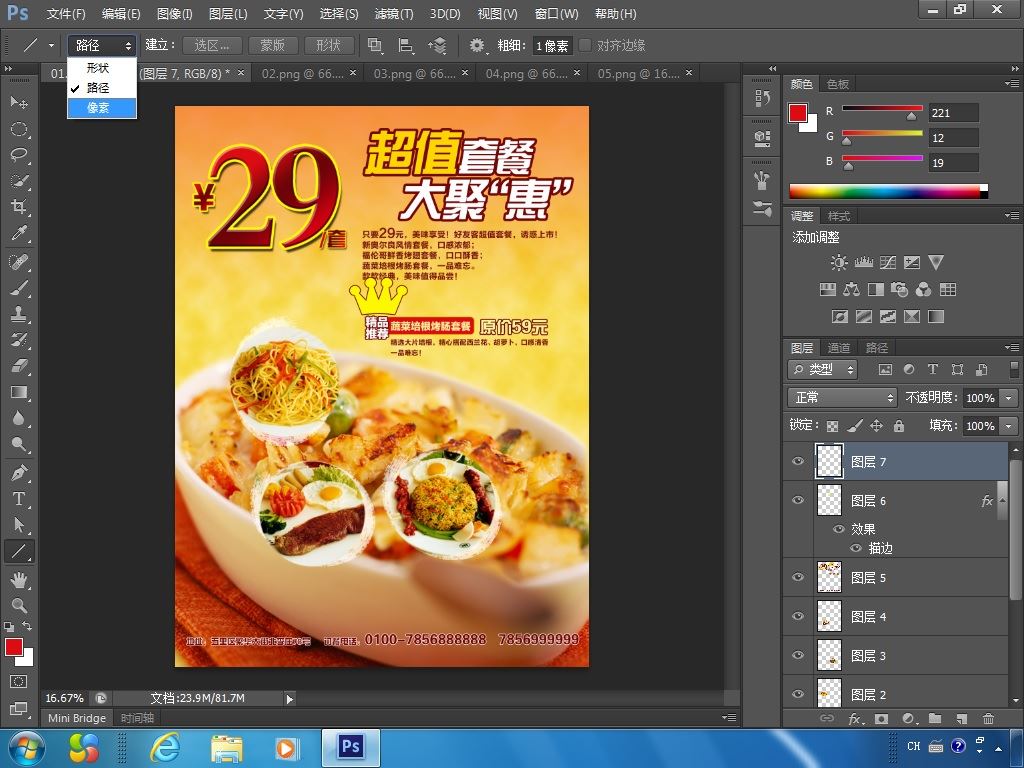
Task: Select the Path Selection tool
Action: [19, 525]
